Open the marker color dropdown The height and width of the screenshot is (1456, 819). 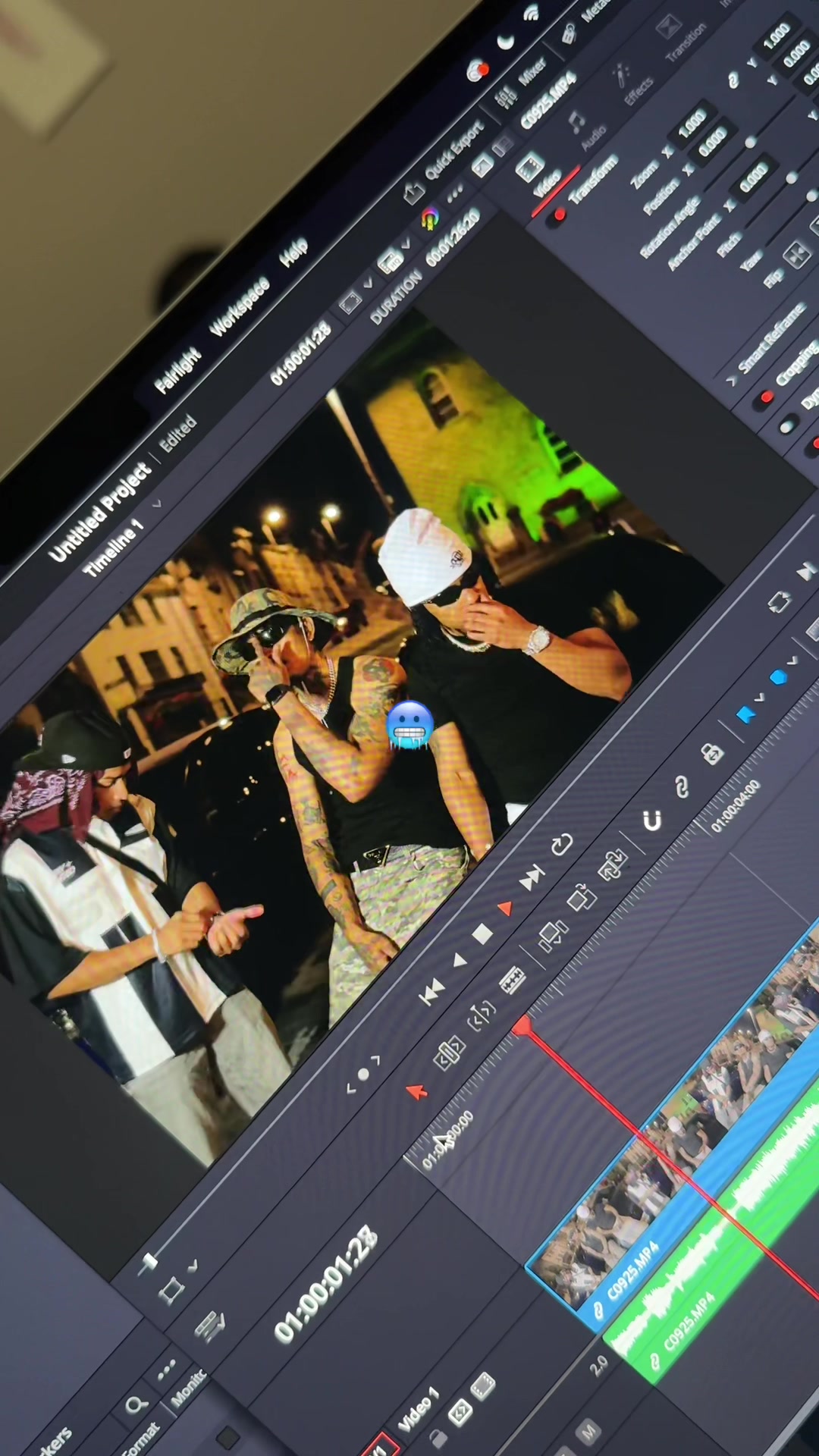click(793, 661)
